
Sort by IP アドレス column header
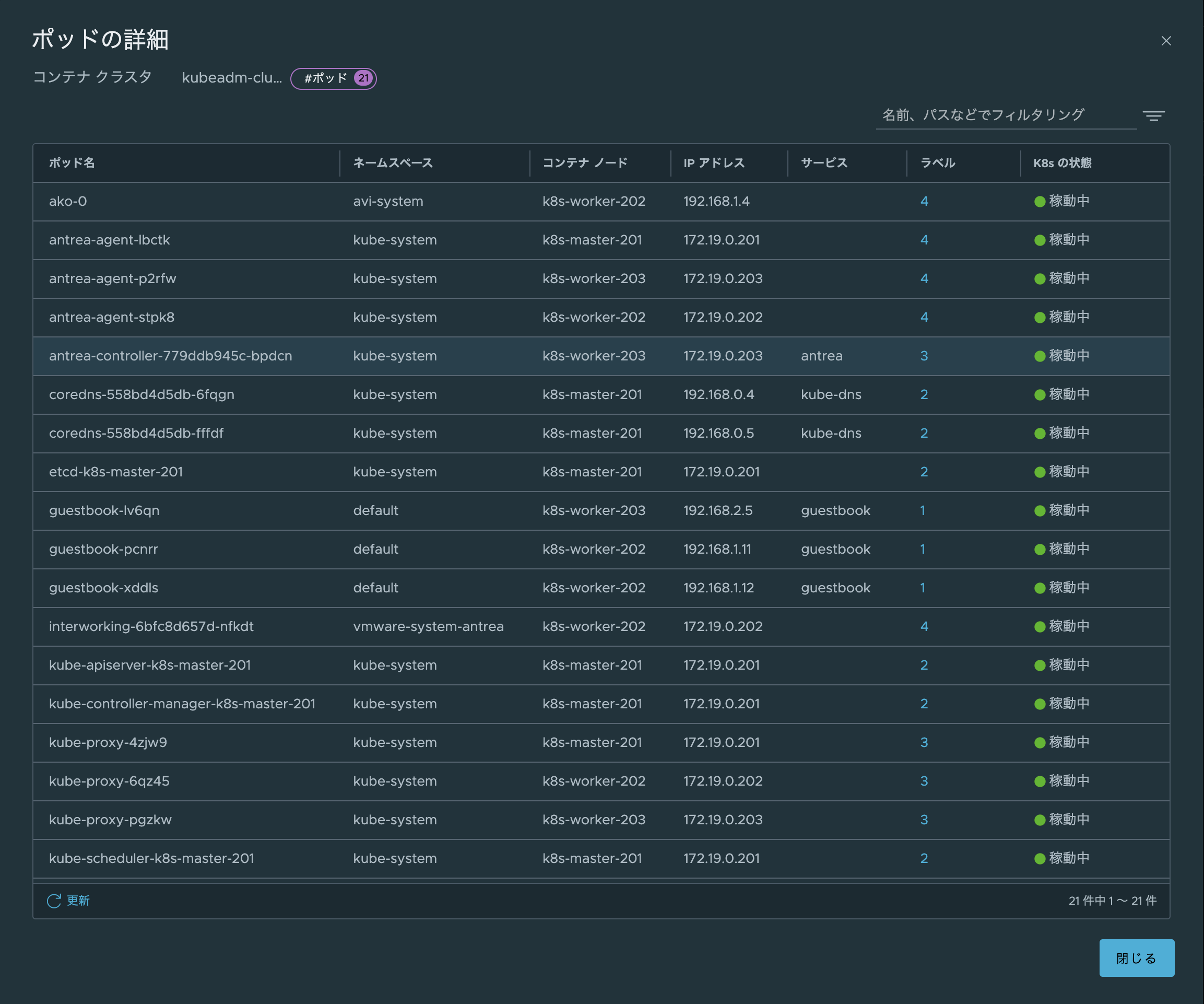[714, 163]
